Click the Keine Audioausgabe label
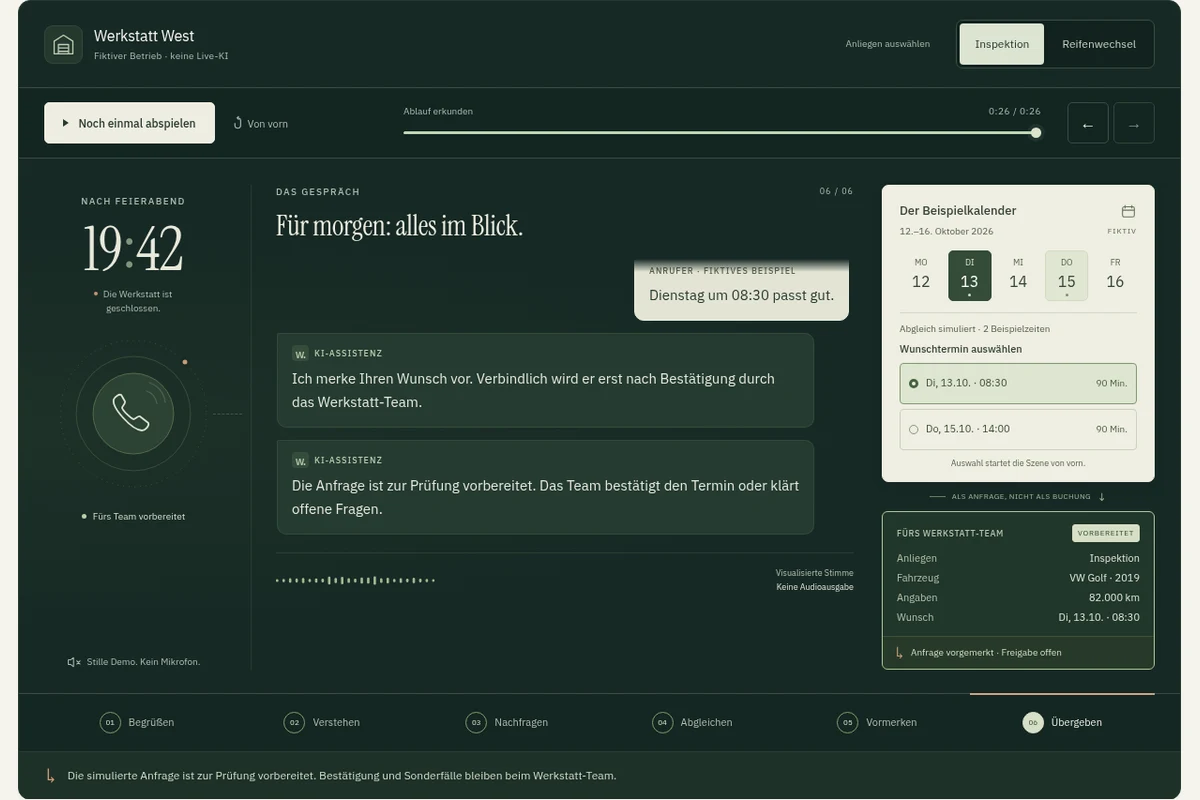The image size is (1200, 800). (x=815, y=587)
